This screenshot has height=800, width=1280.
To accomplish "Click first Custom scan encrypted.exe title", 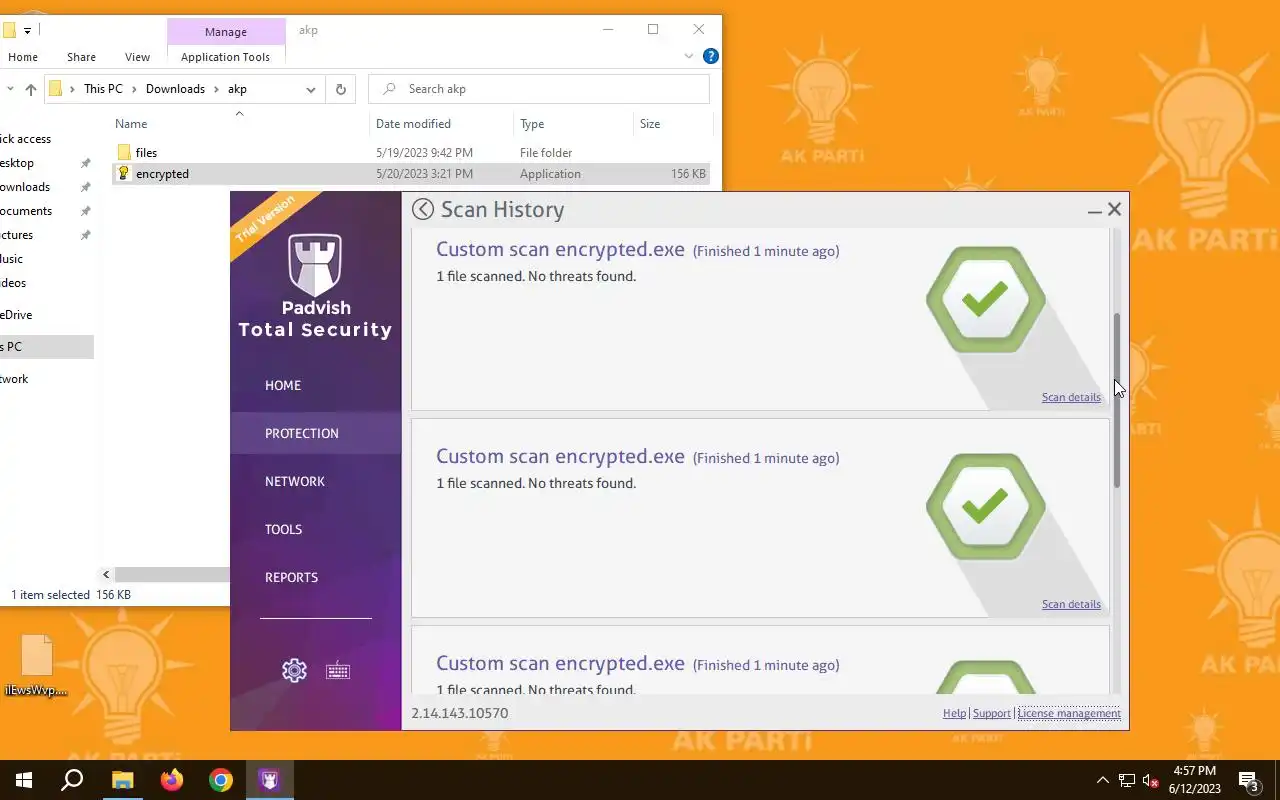I will (560, 249).
